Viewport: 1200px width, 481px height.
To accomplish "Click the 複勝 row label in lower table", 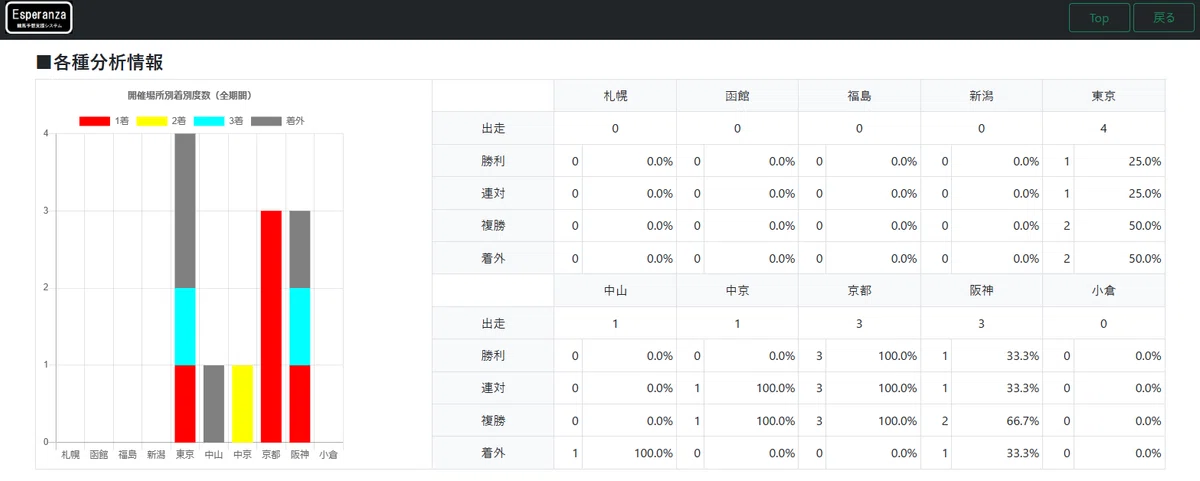I will tap(493, 421).
